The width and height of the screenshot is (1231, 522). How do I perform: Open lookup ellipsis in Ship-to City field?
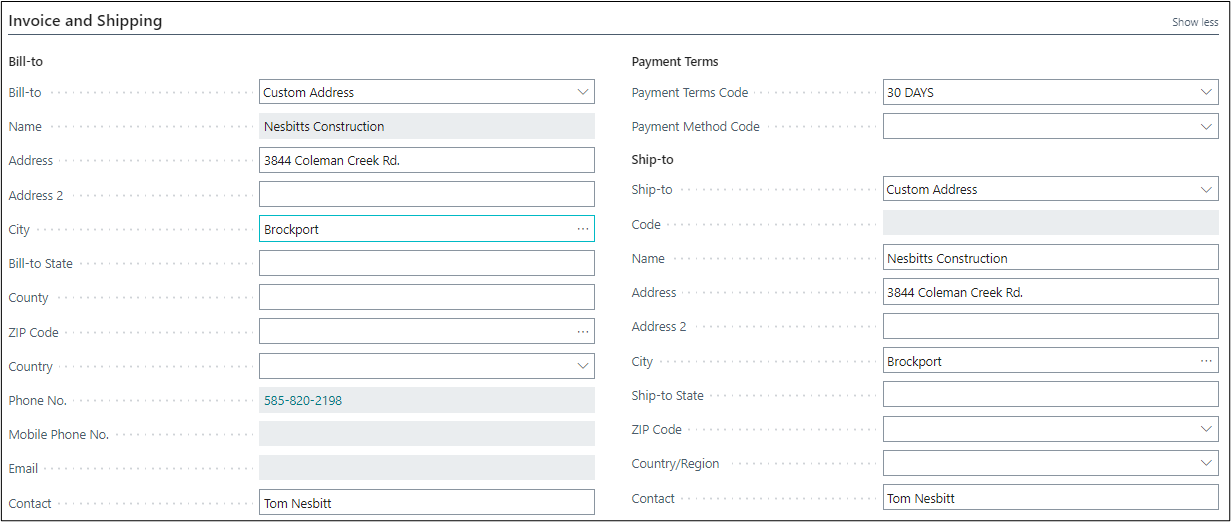[x=1207, y=361]
